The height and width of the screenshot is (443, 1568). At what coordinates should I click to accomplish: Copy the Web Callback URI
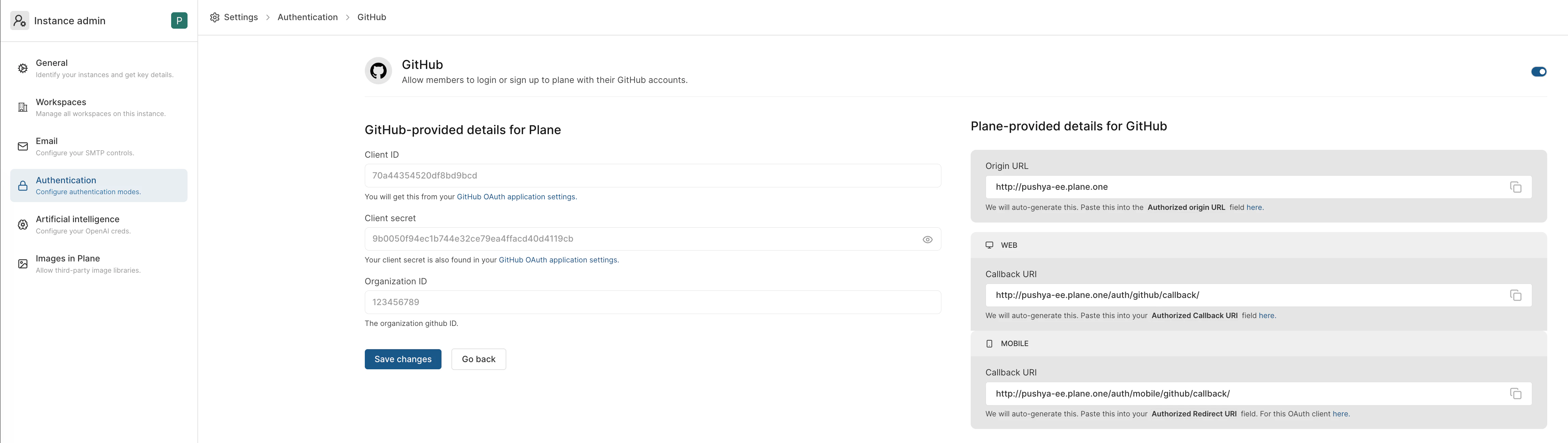1516,295
